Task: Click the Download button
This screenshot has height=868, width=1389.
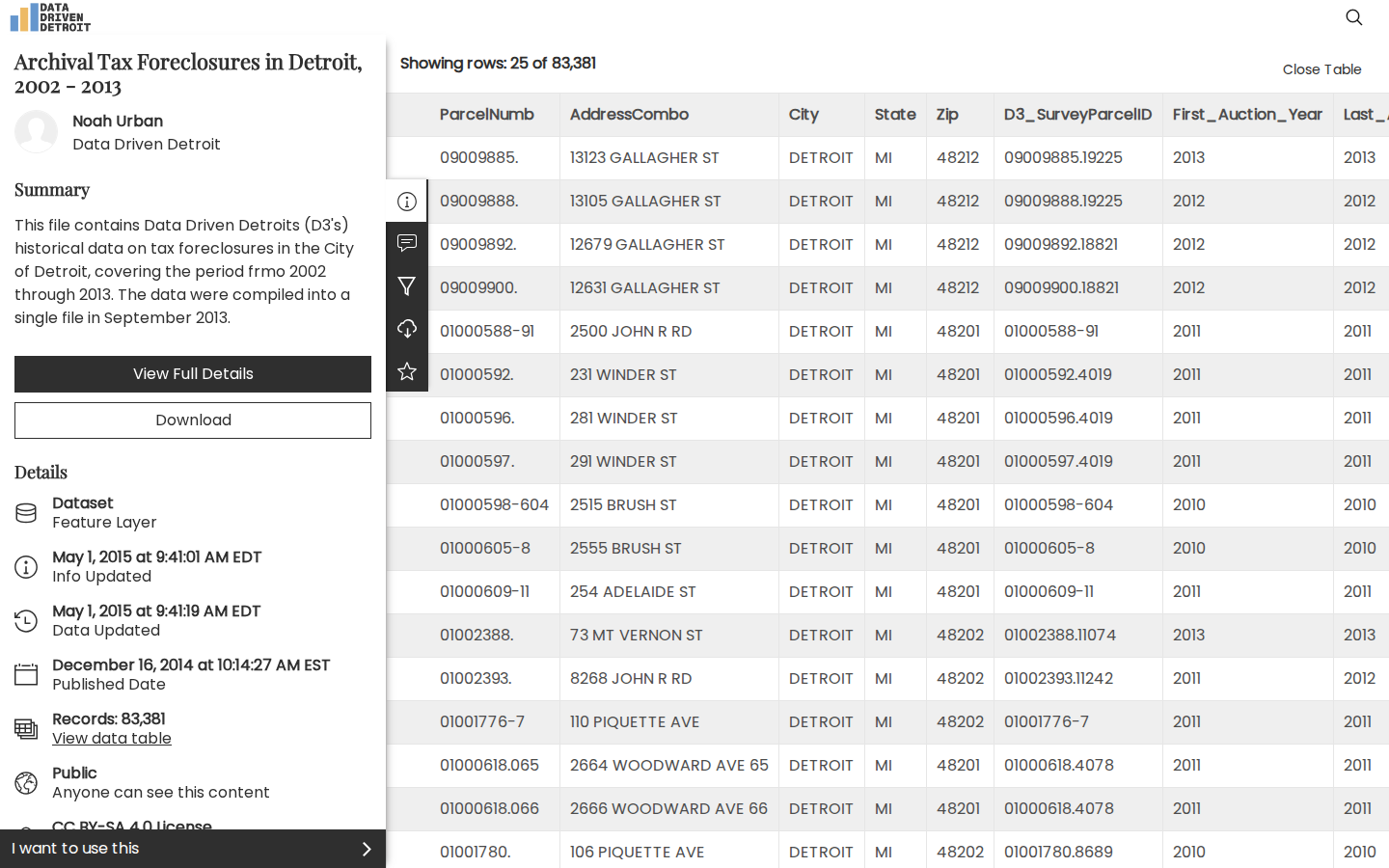Action: tap(193, 420)
